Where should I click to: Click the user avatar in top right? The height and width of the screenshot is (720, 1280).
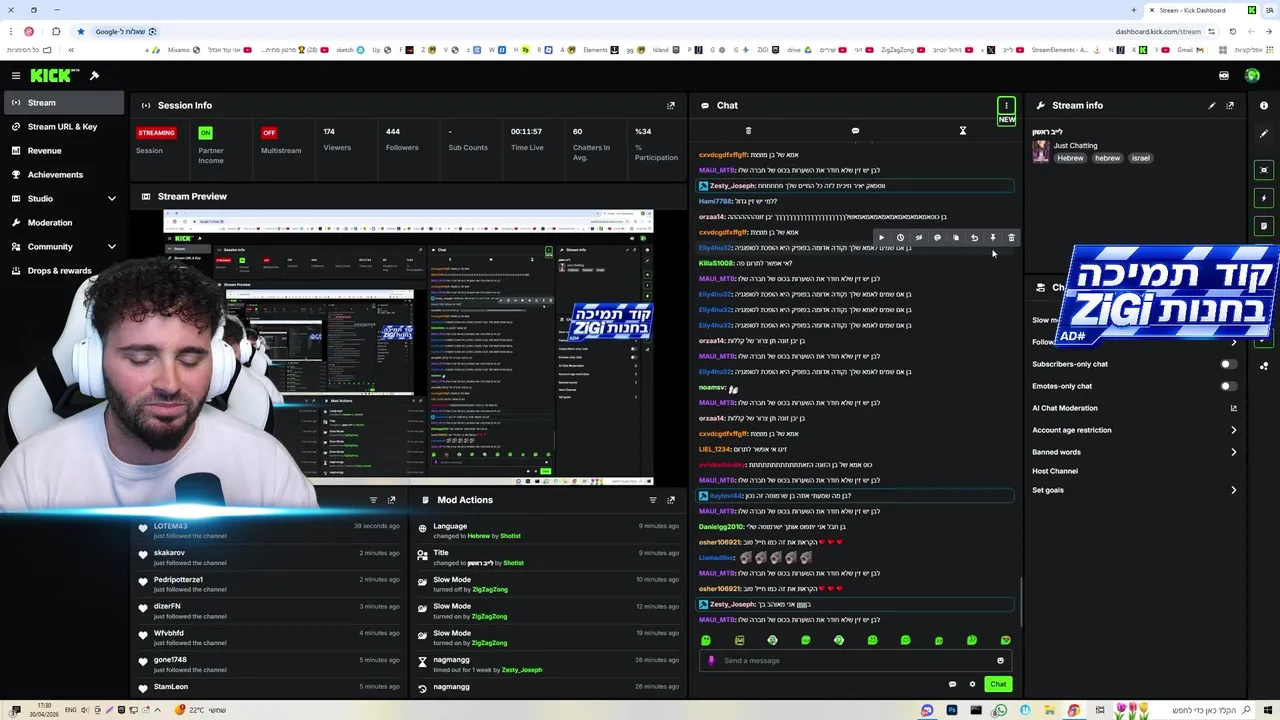(x=1252, y=76)
